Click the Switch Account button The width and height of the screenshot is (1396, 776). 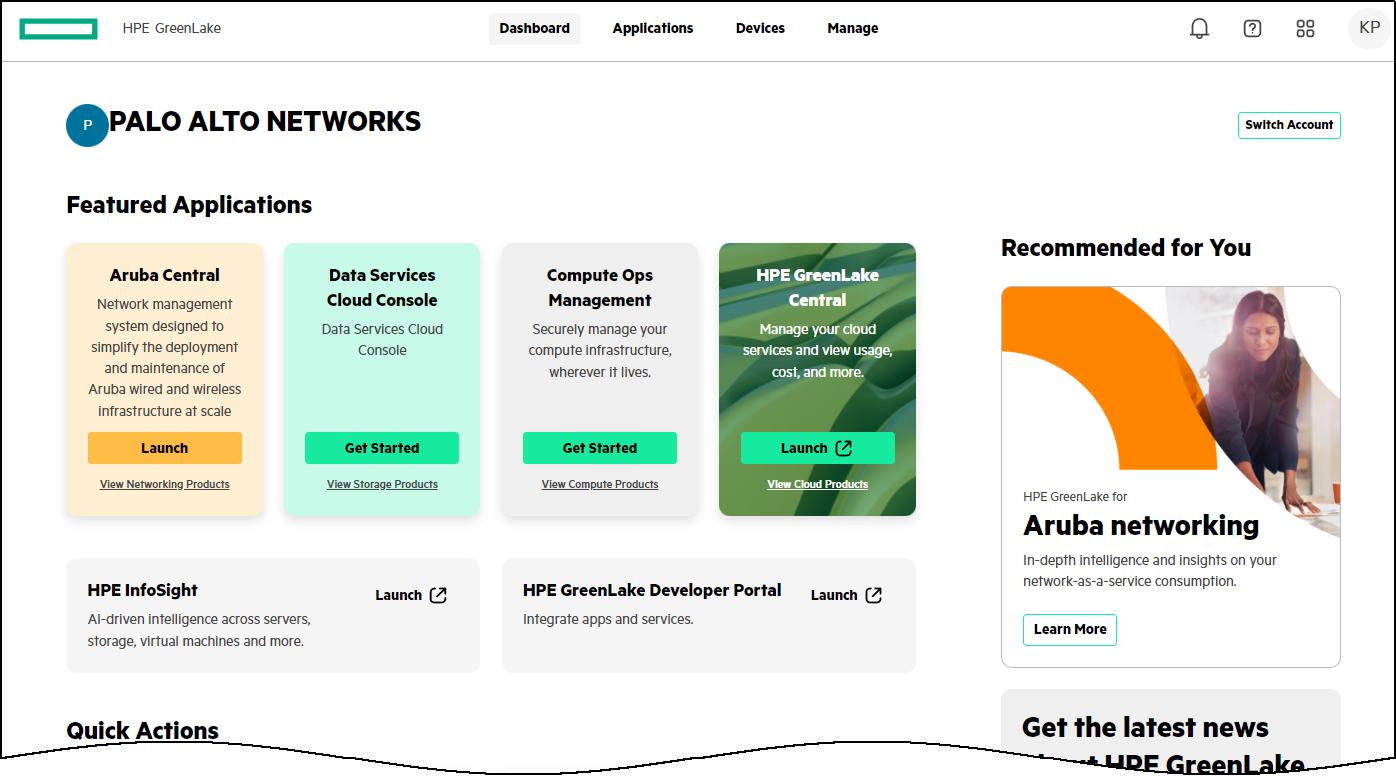click(x=1289, y=125)
